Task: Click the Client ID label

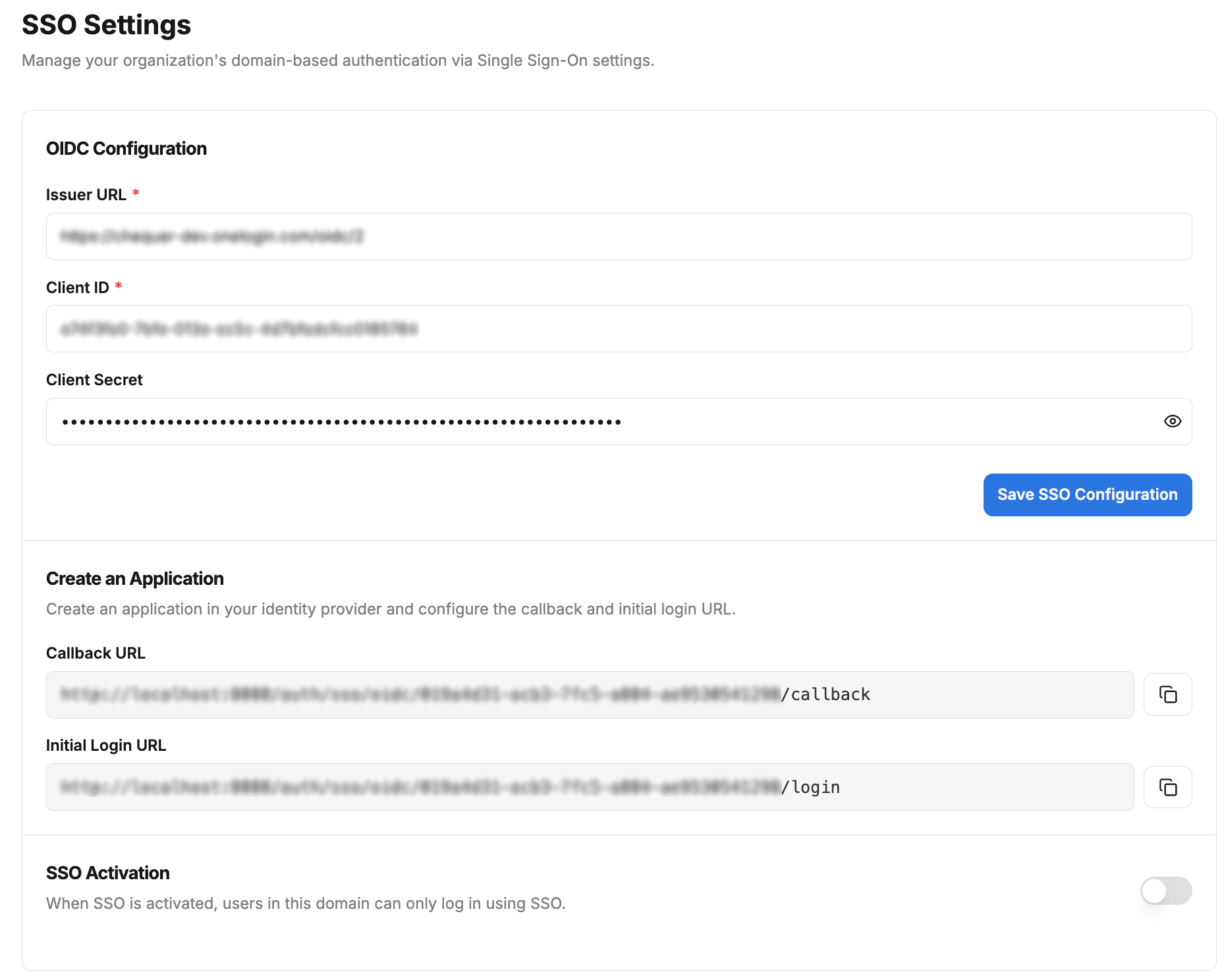Action: click(78, 288)
